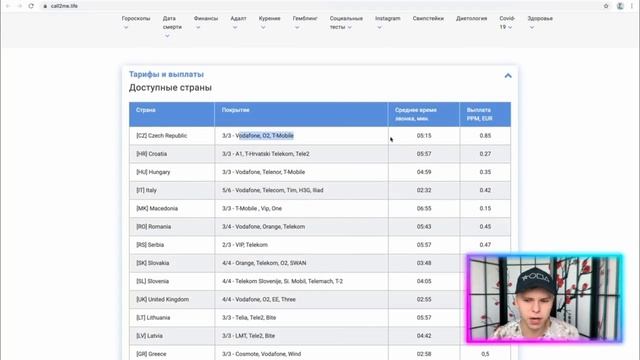Image resolution: width=640 pixels, height=360 pixels.
Task: Select the [CZ] Czech Republic cell
Action: (x=172, y=136)
